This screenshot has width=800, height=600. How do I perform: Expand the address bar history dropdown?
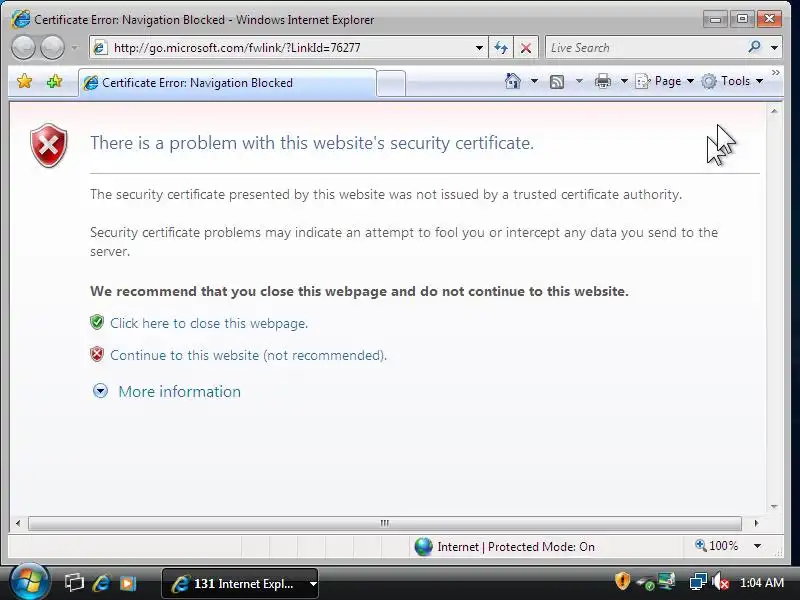click(479, 48)
